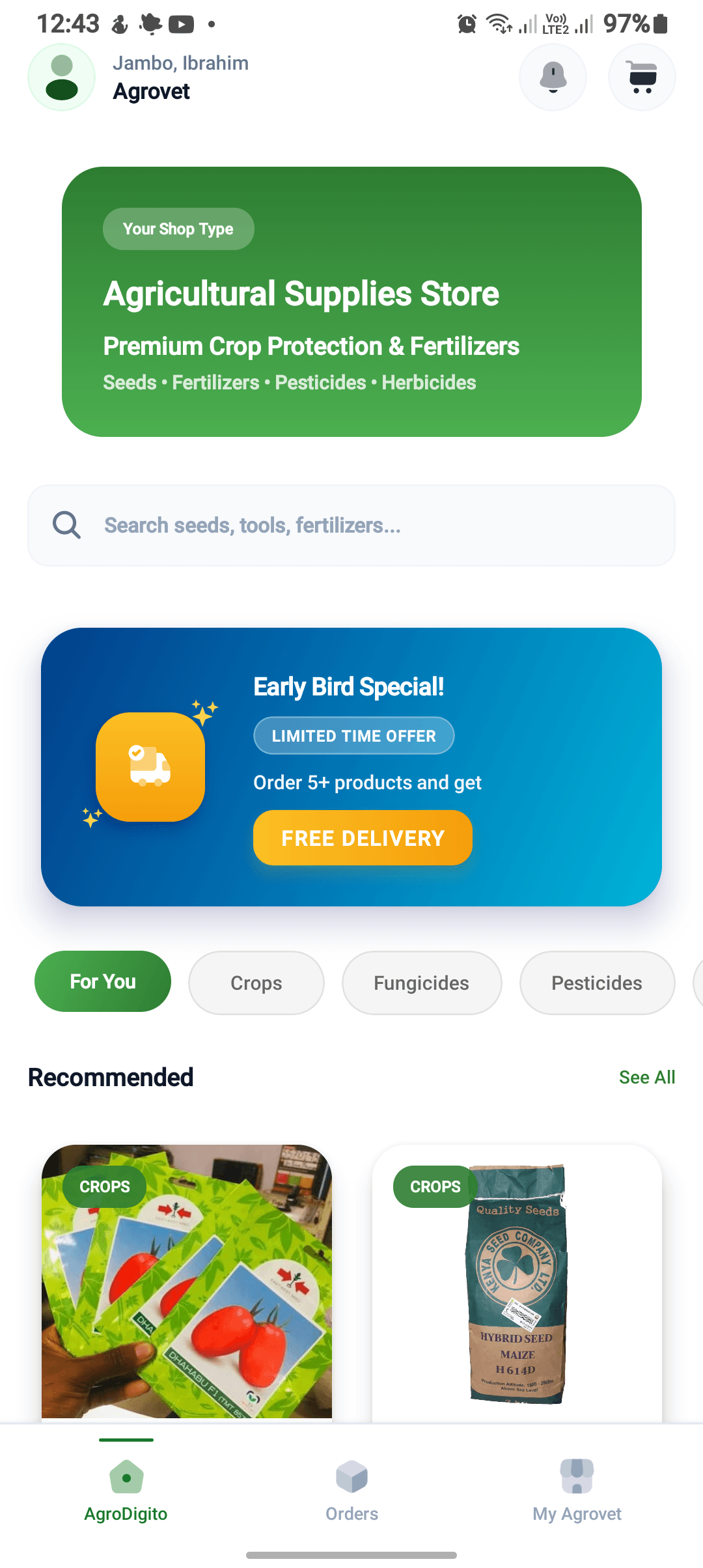The width and height of the screenshot is (703, 1568).
Task: Tap the FREE DELIVERY button
Action: pyautogui.click(x=362, y=838)
